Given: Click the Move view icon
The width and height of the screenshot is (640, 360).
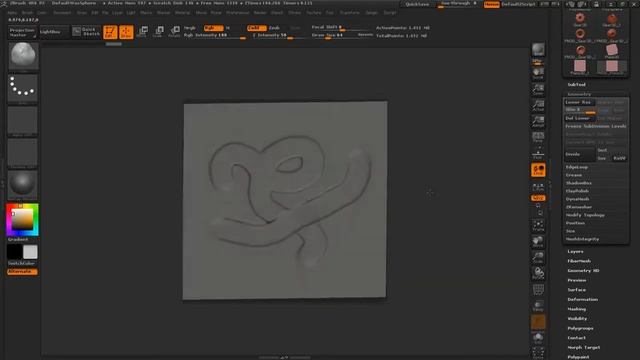Looking at the screenshot, I should [x=538, y=242].
